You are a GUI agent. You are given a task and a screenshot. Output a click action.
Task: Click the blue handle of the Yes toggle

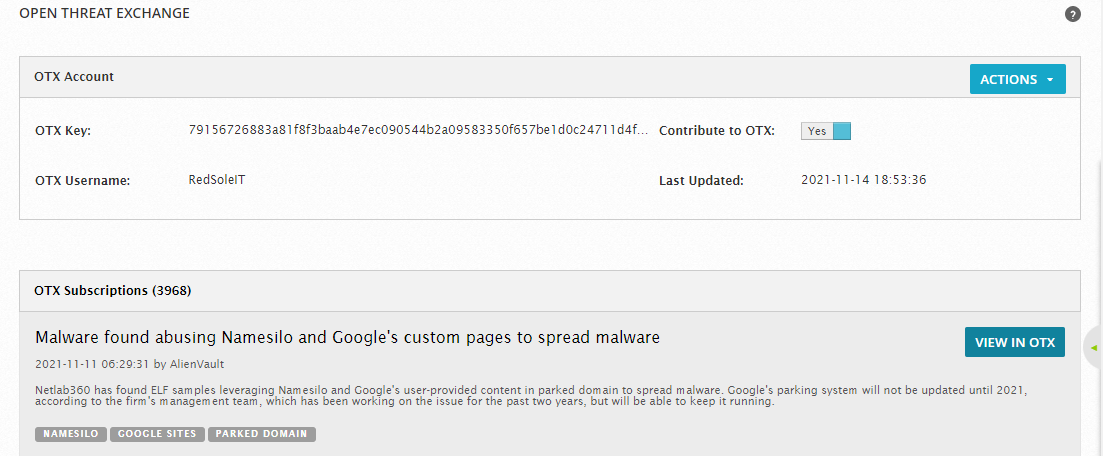pos(842,131)
